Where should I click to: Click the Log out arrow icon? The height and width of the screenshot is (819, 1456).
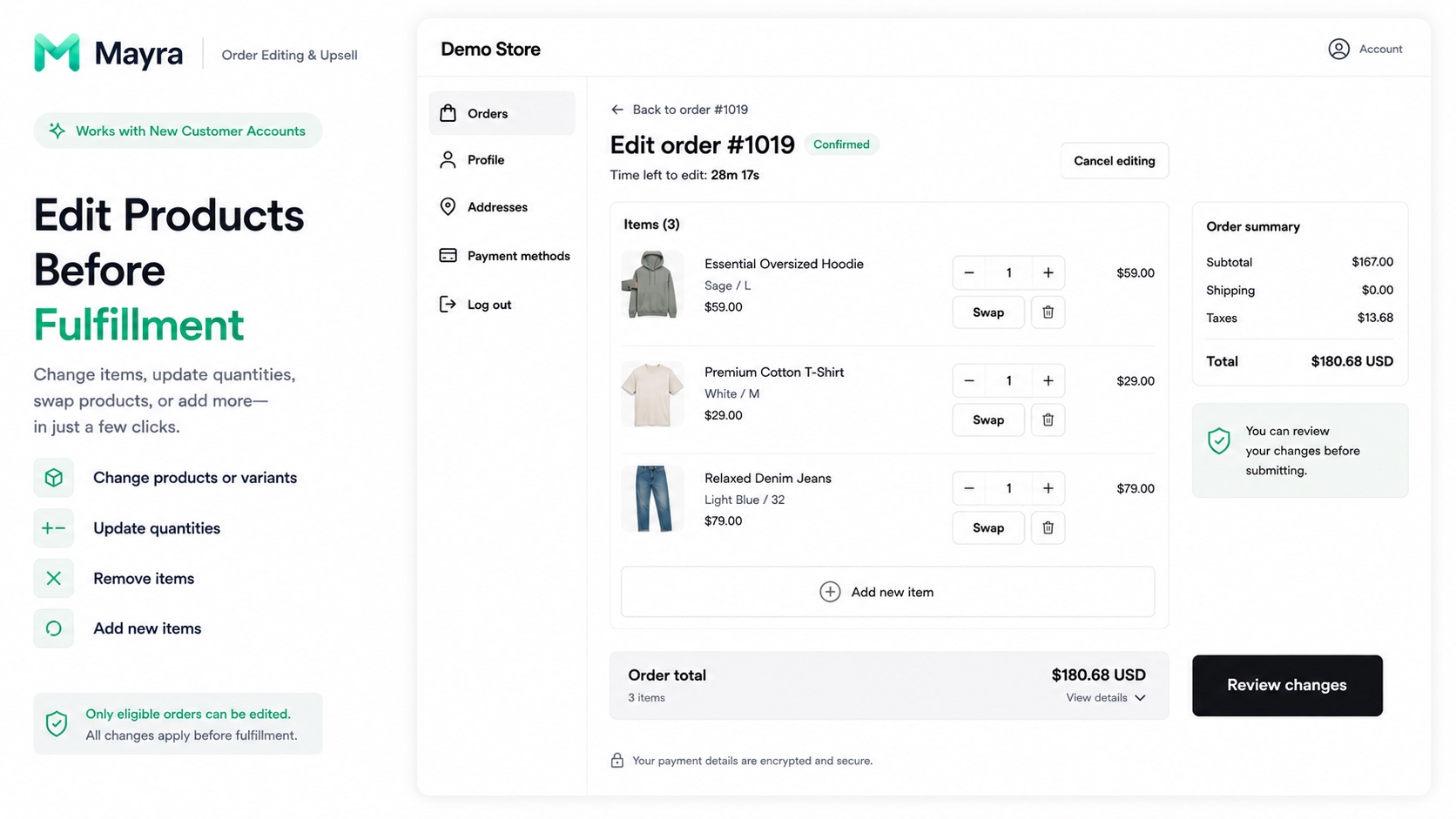point(448,305)
